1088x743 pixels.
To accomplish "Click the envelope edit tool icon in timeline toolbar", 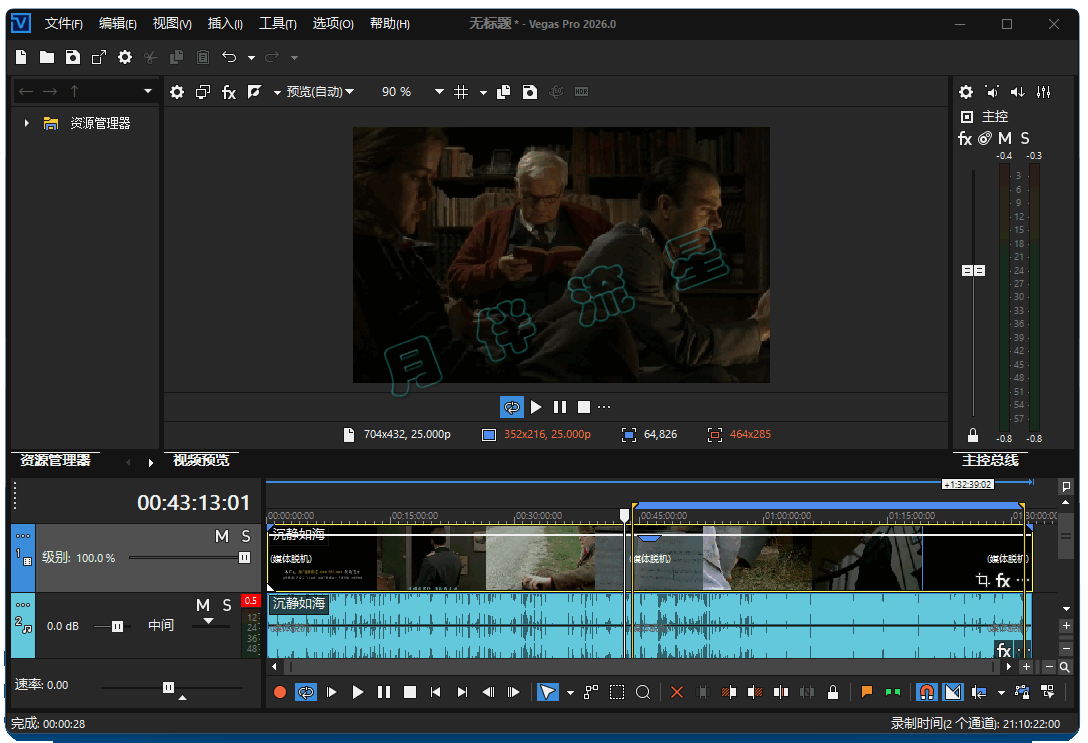I will (590, 692).
